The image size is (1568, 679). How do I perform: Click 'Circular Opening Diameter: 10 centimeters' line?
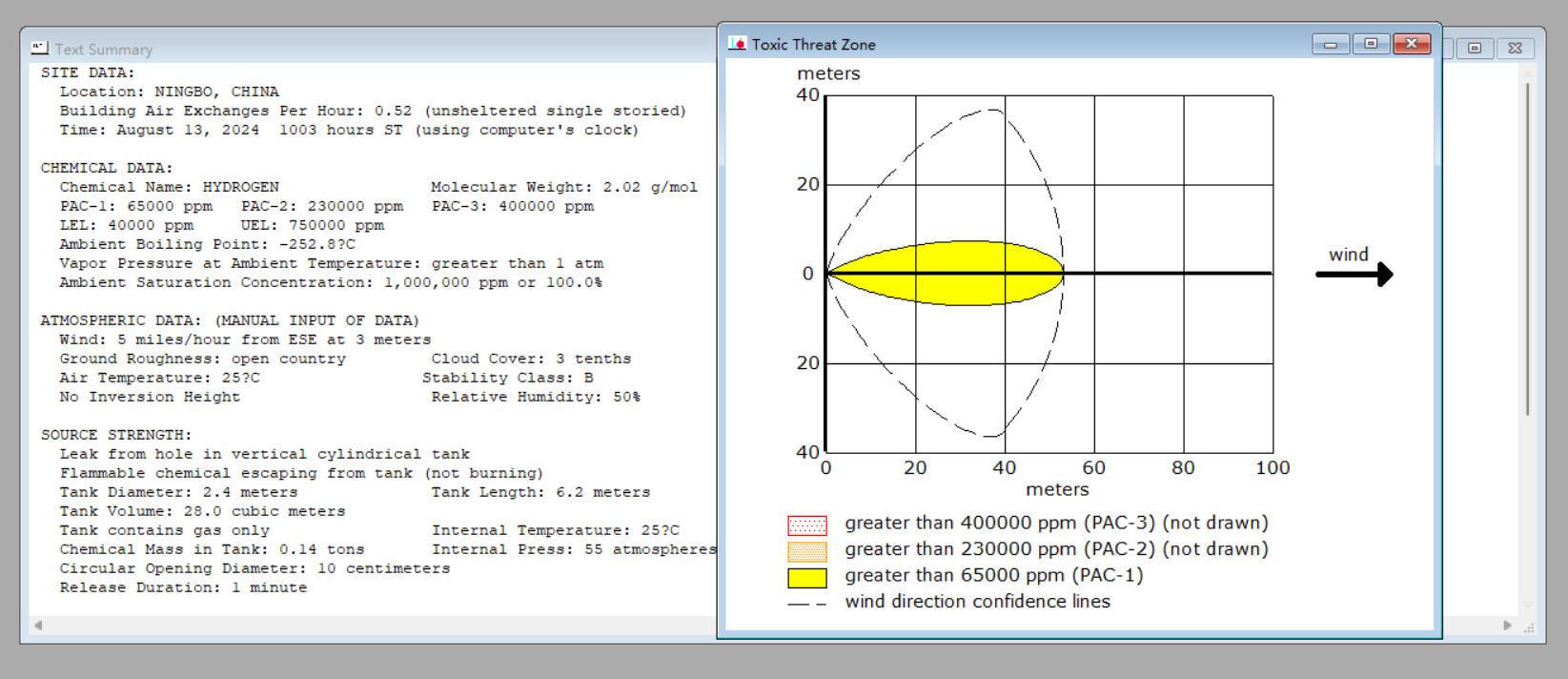[255, 568]
